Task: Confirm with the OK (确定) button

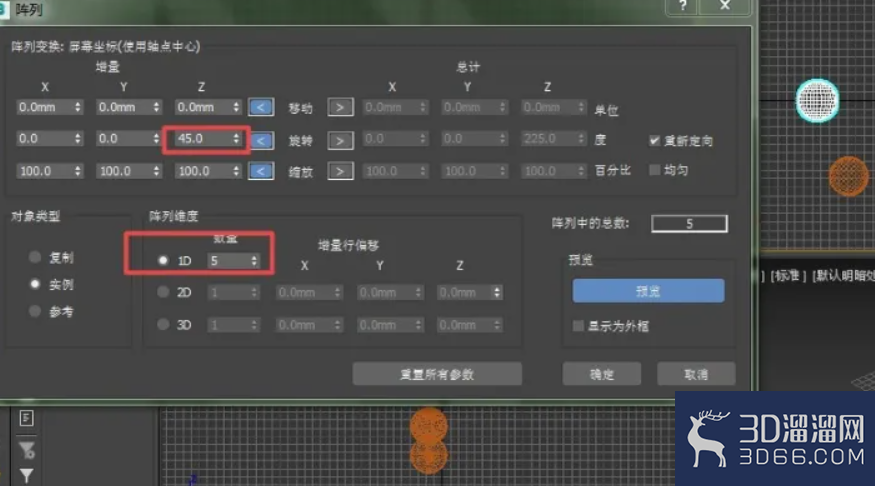Action: click(x=602, y=374)
